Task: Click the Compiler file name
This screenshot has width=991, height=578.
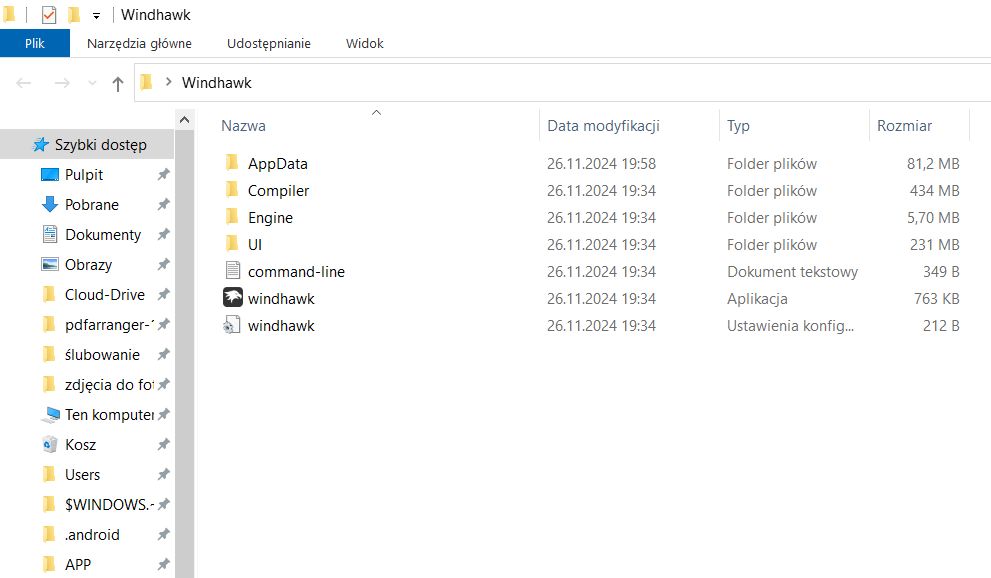Action: [278, 191]
